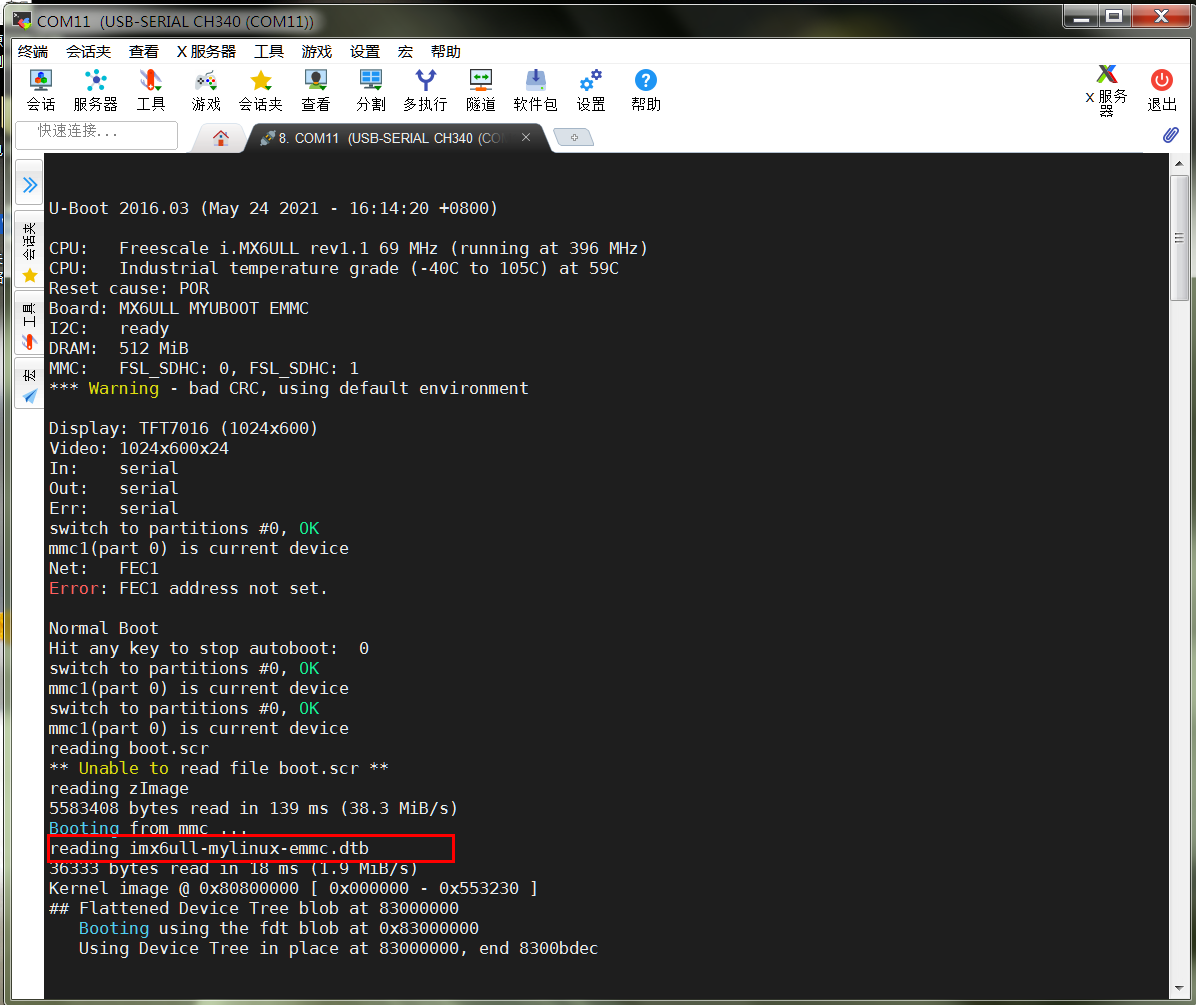1196x1005 pixels.
Task: Click the 'U-Boot 2016.03' line in terminal
Action: pyautogui.click(x=273, y=208)
